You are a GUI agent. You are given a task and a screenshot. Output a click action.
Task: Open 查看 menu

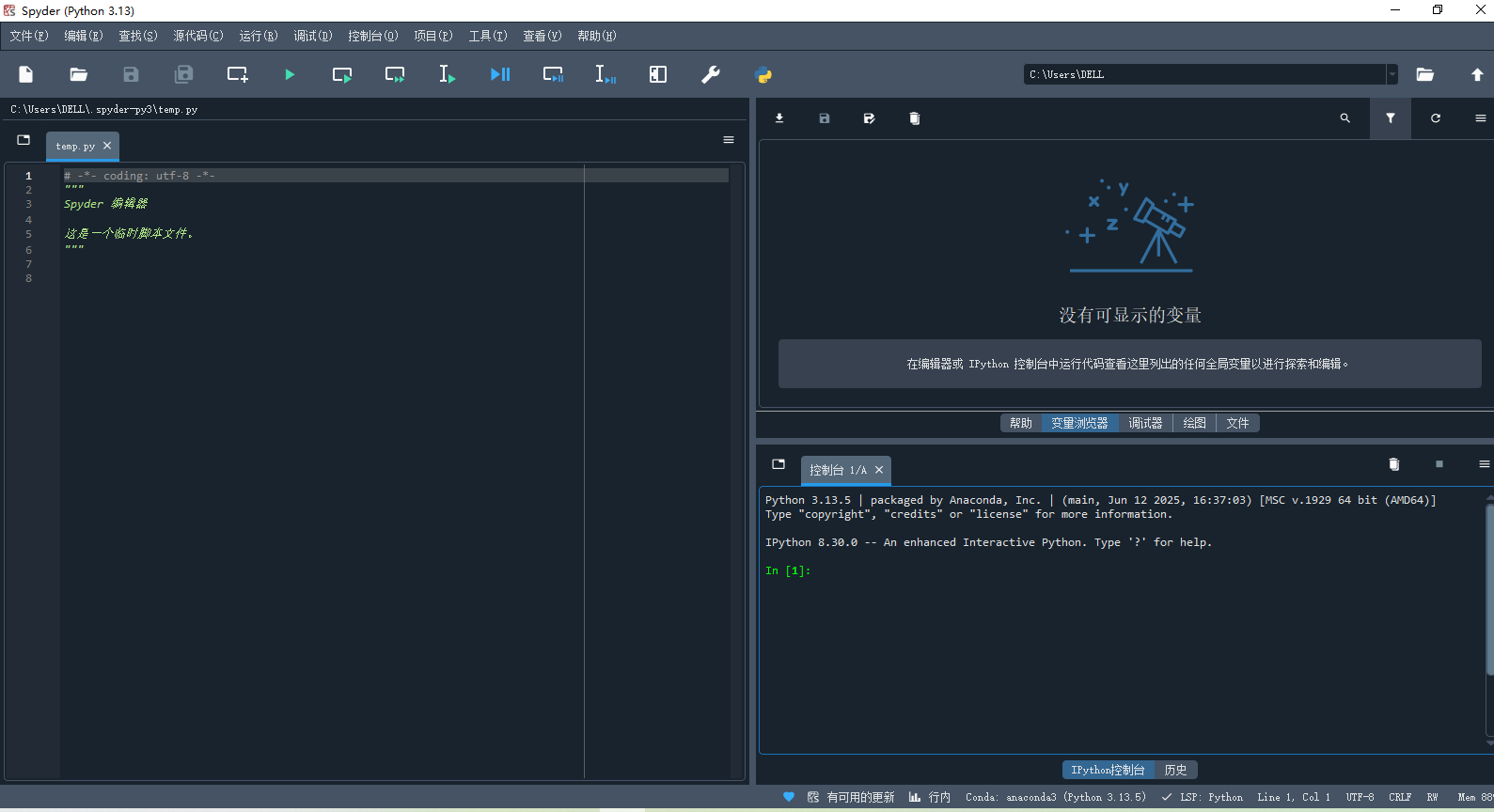[x=543, y=36]
